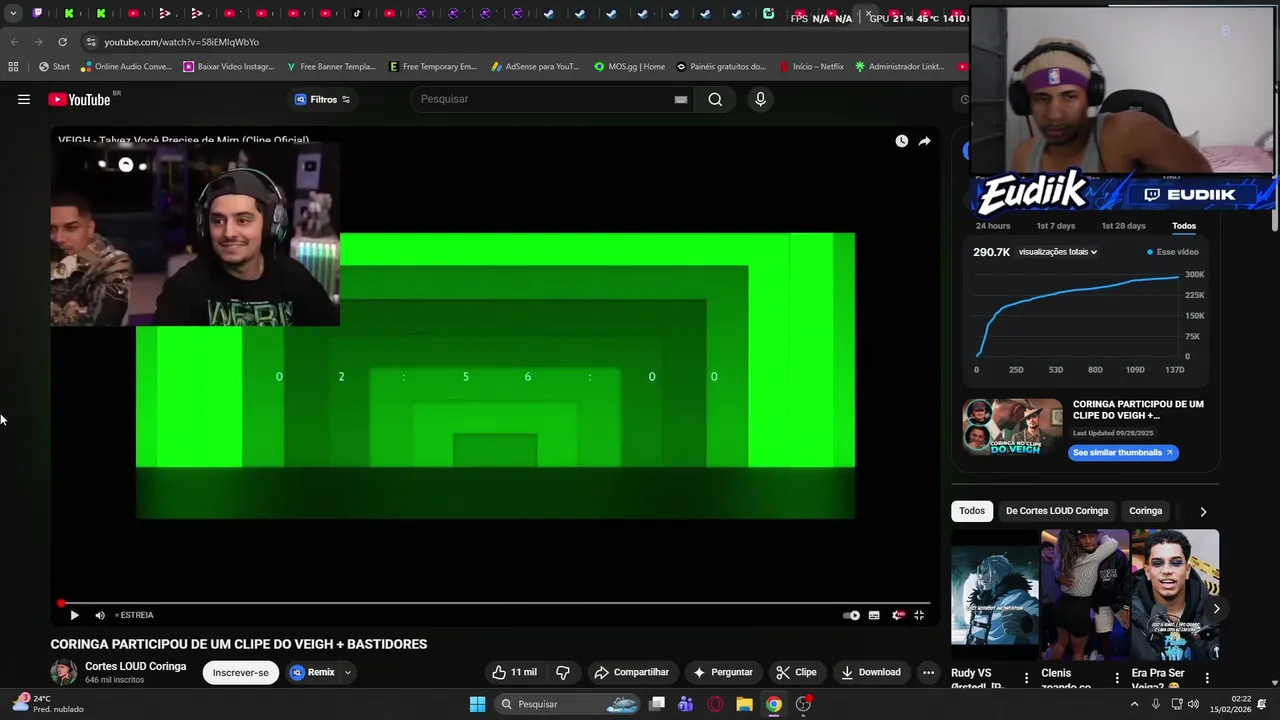Open options menu for Clenis short

(x=1117, y=678)
